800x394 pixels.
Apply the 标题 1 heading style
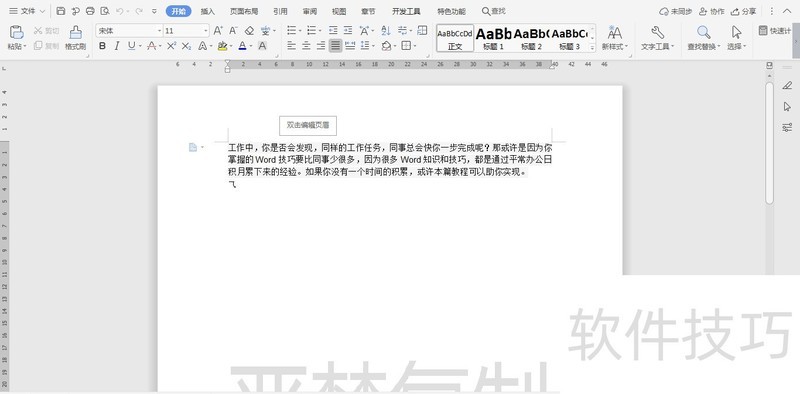click(x=493, y=38)
